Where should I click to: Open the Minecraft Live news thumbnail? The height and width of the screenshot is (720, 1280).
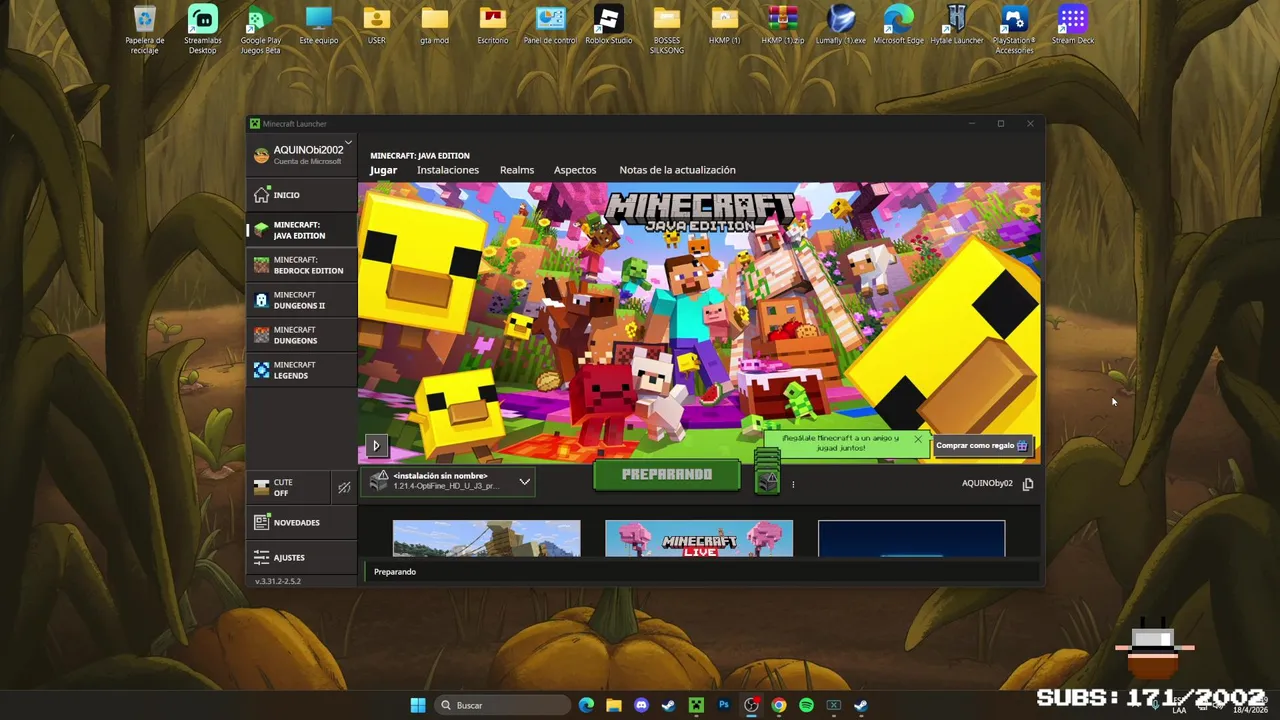click(x=699, y=538)
